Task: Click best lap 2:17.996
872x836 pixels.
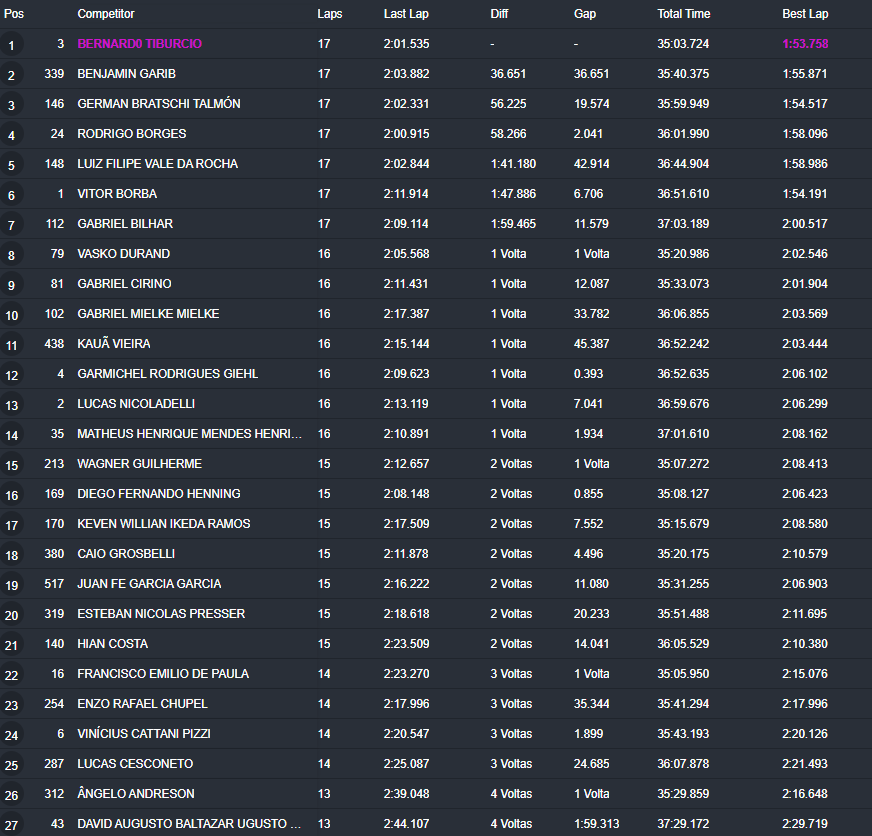Action: tap(805, 705)
